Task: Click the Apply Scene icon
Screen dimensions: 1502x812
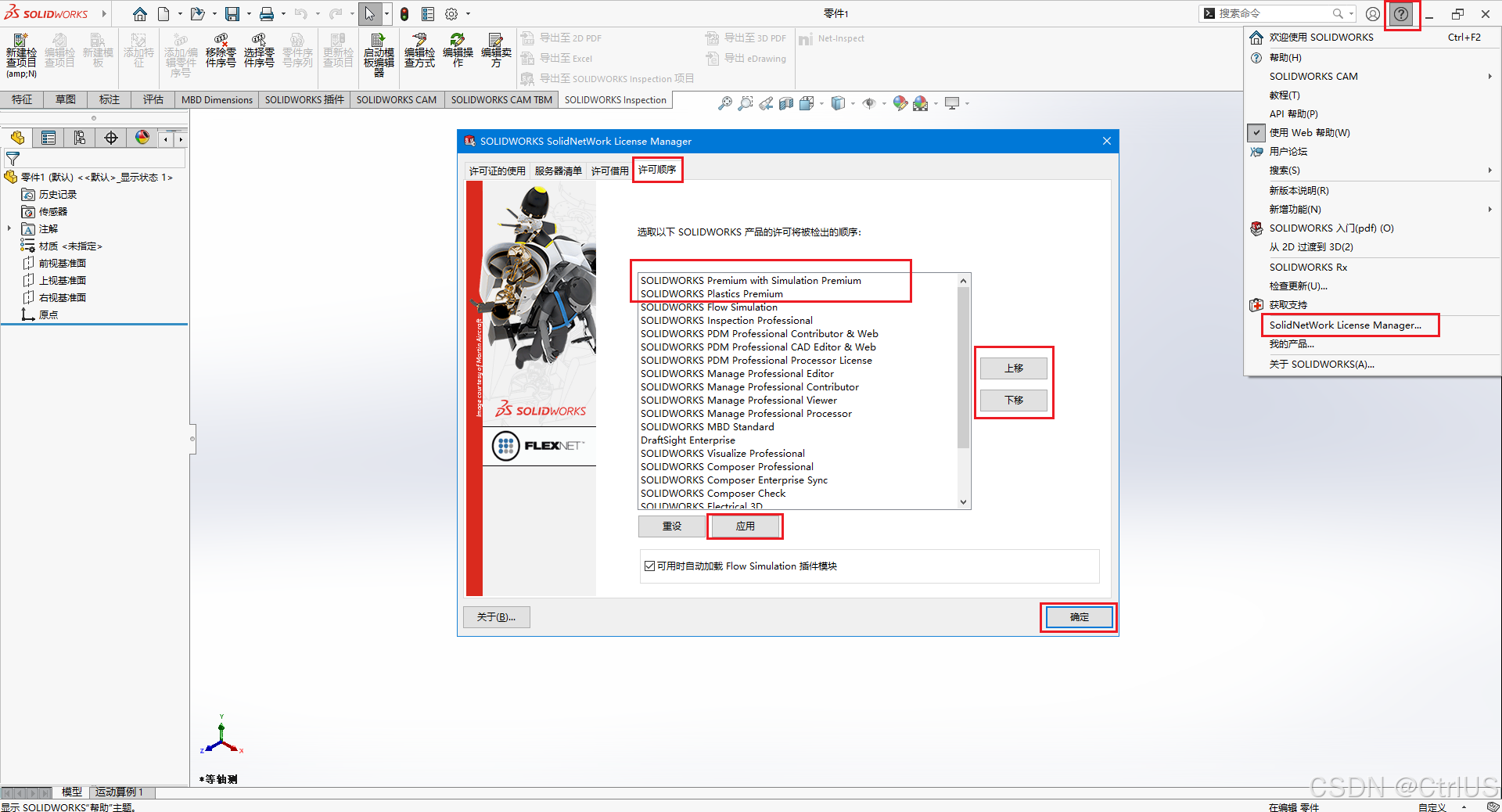Action: [x=921, y=103]
